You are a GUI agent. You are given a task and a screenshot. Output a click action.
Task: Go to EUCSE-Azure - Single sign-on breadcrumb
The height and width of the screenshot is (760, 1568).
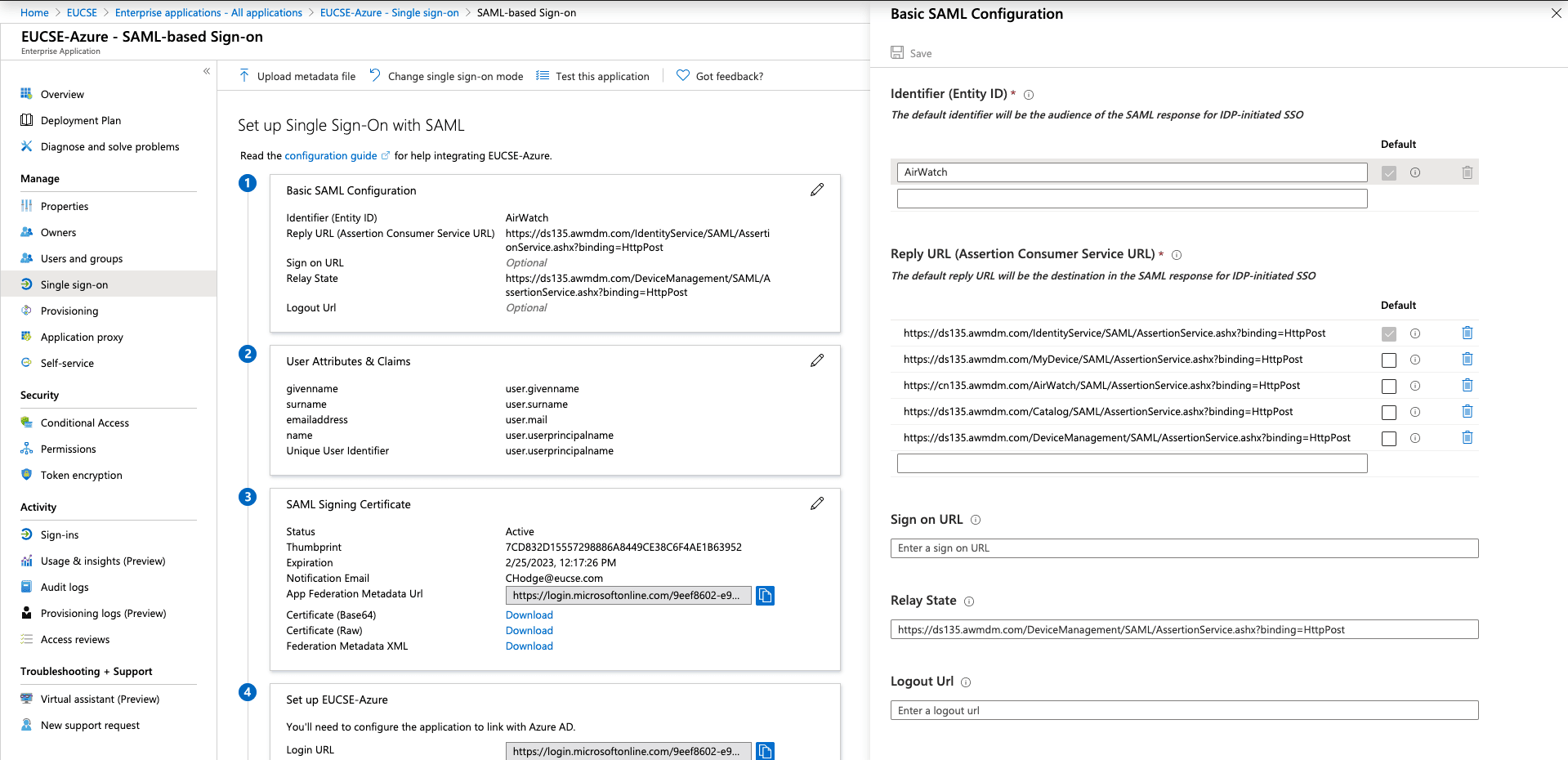(x=390, y=12)
